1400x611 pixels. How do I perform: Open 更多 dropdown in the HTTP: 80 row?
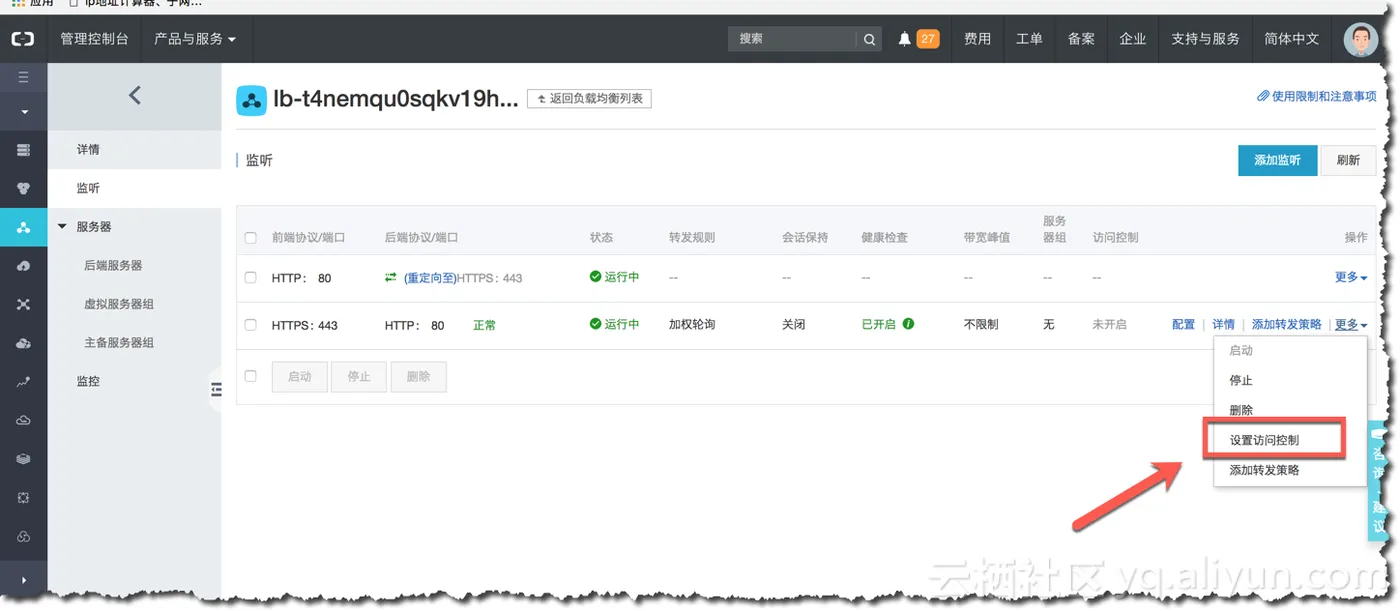coord(1351,277)
